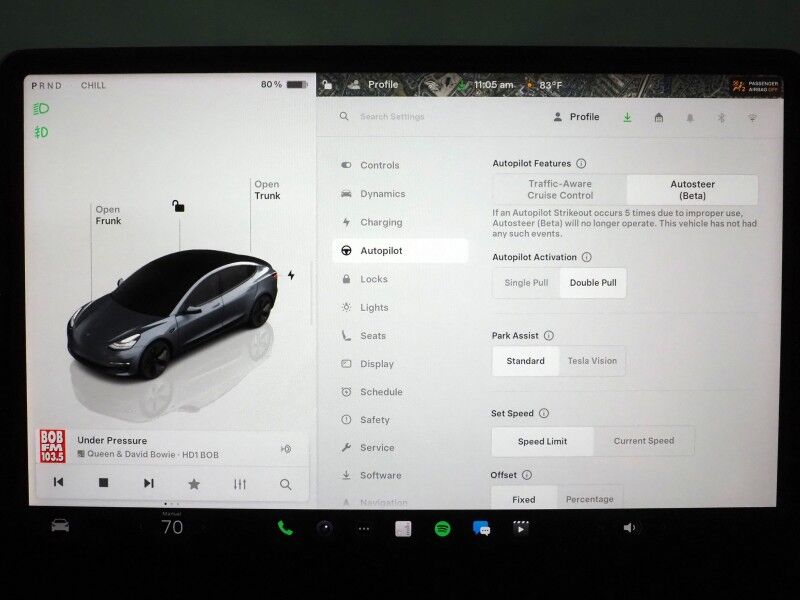Open the Software settings section
Viewport: 800px width, 600px height.
[x=380, y=475]
